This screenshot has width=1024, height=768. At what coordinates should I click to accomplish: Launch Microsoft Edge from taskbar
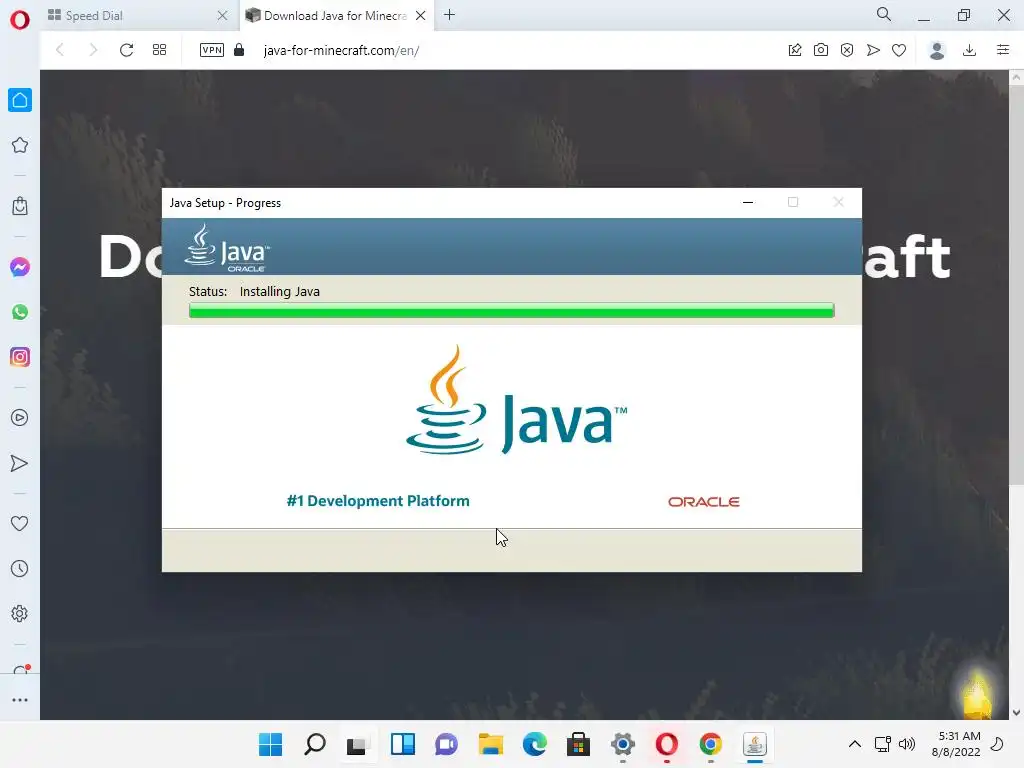click(x=535, y=744)
